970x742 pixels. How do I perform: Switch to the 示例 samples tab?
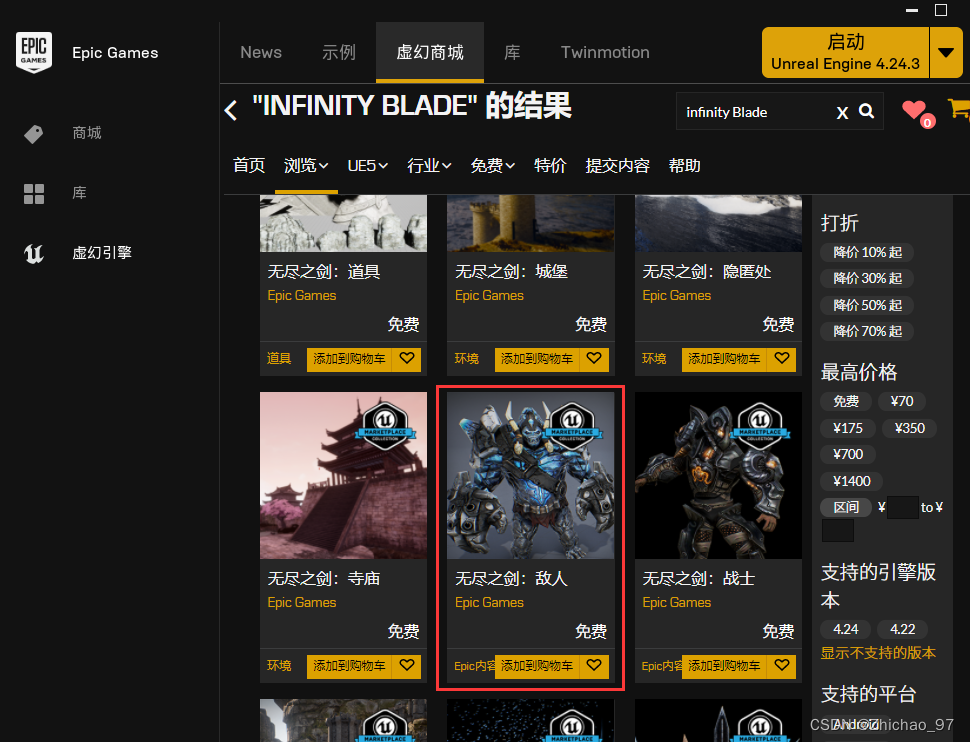(x=338, y=53)
